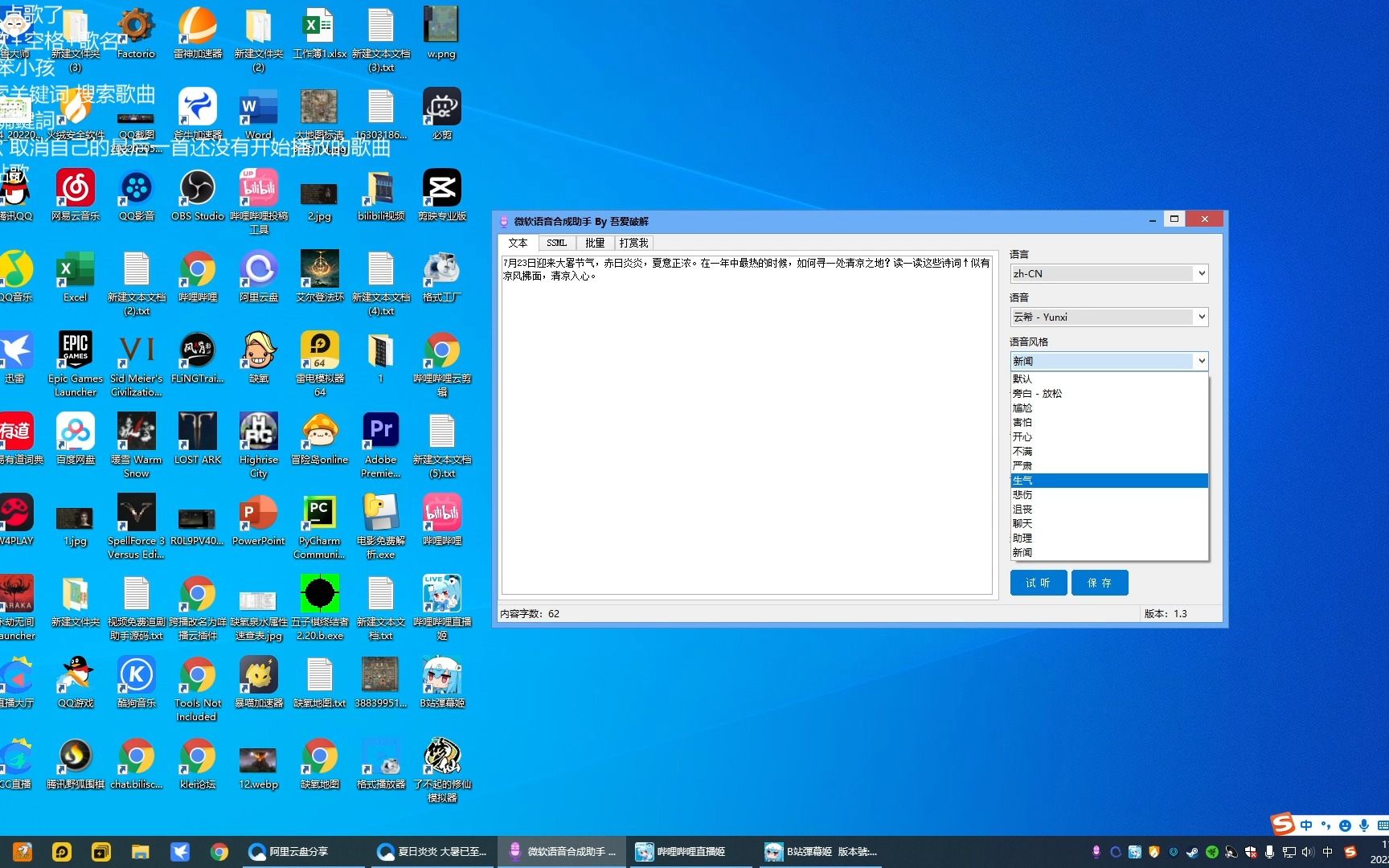Open the 批量 tab
The width and height of the screenshot is (1389, 868).
pos(595,243)
